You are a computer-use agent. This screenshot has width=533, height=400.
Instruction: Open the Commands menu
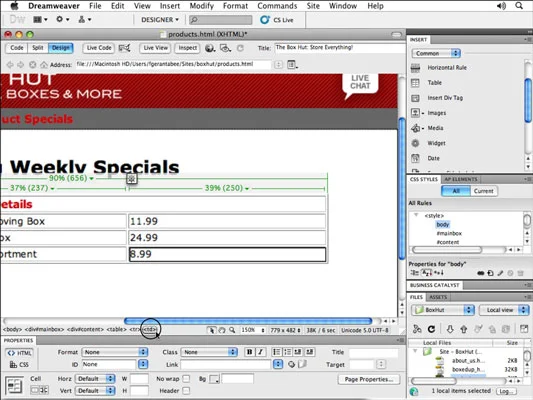(x=277, y=6)
